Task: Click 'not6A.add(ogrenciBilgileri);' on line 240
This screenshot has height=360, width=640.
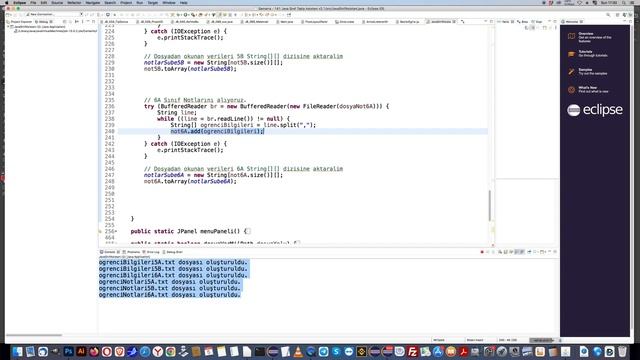Action: (217, 131)
